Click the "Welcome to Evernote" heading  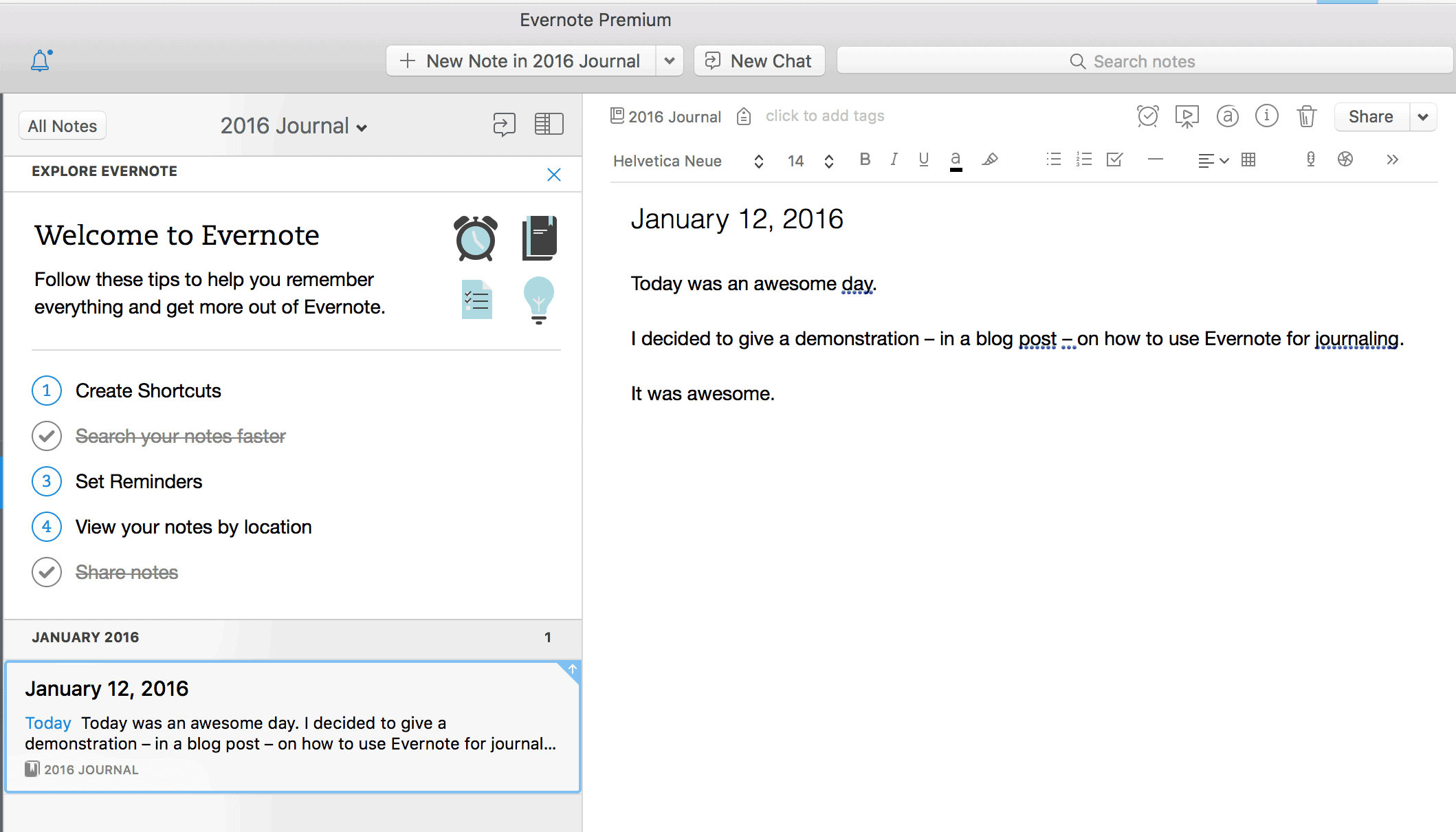coord(177,236)
